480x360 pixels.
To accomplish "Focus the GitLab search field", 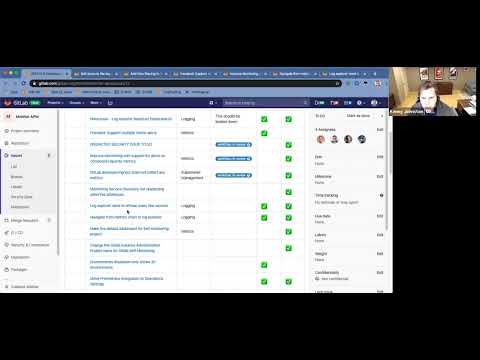I will click(x=265, y=103).
